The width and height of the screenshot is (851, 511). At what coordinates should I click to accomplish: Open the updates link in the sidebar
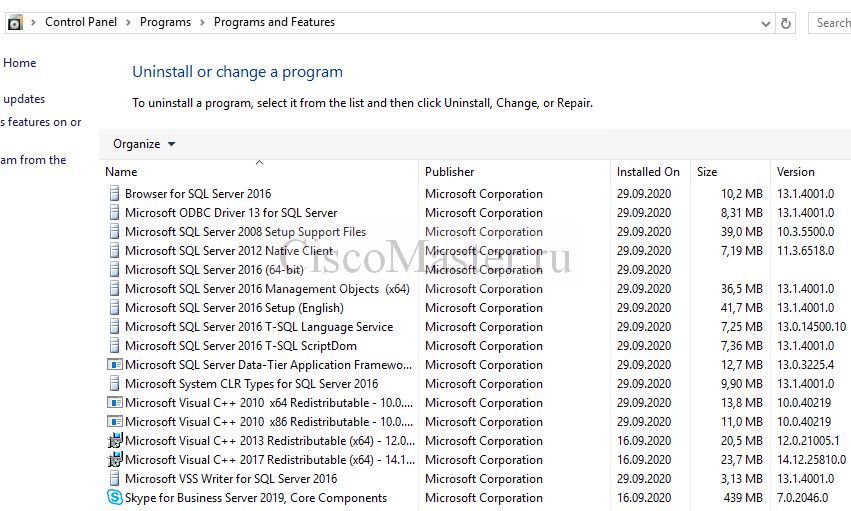[24, 99]
